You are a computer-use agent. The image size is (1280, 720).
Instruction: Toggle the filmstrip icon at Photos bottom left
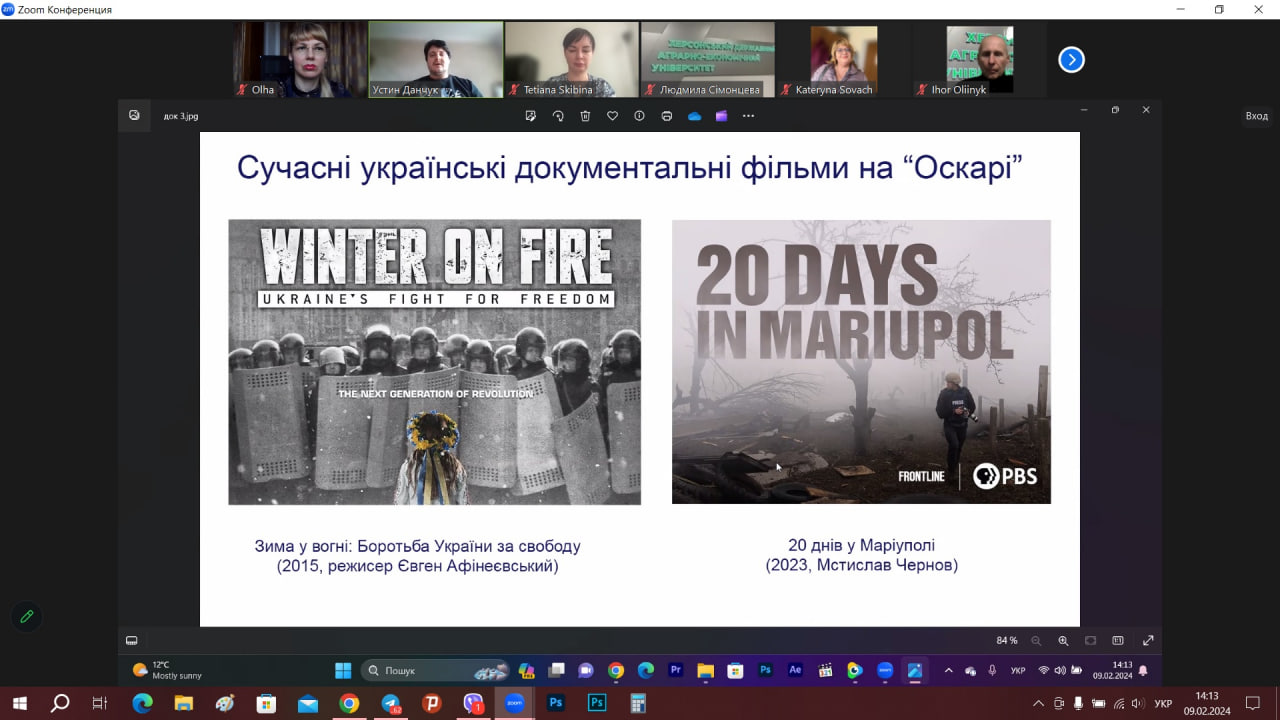tap(131, 640)
